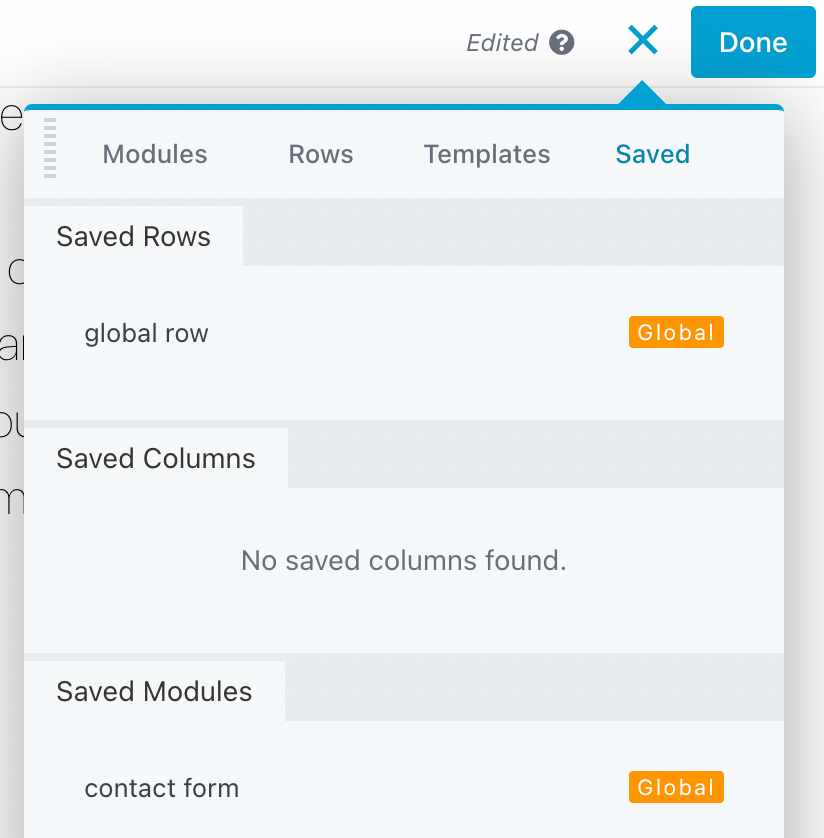Viewport: 824px width, 838px height.
Task: Click the page content strip left of panel
Action: [10, 400]
